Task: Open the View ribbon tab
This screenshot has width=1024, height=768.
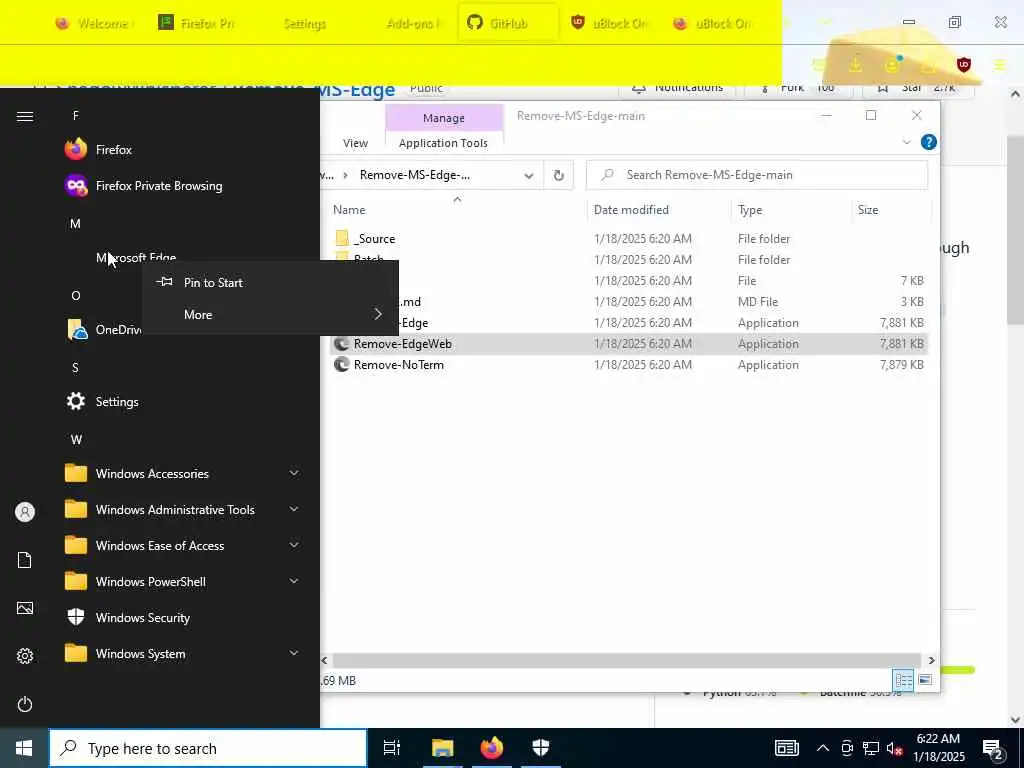Action: point(355,143)
